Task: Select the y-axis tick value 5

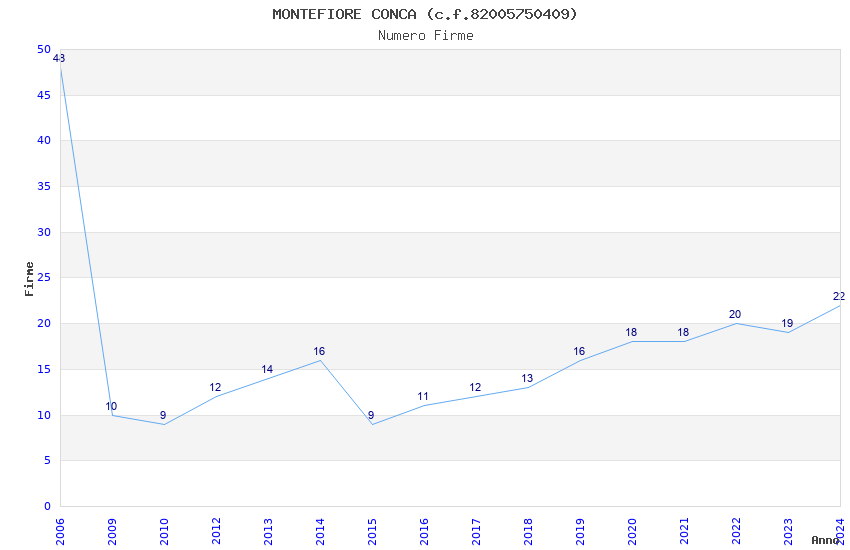Action: 48,461
